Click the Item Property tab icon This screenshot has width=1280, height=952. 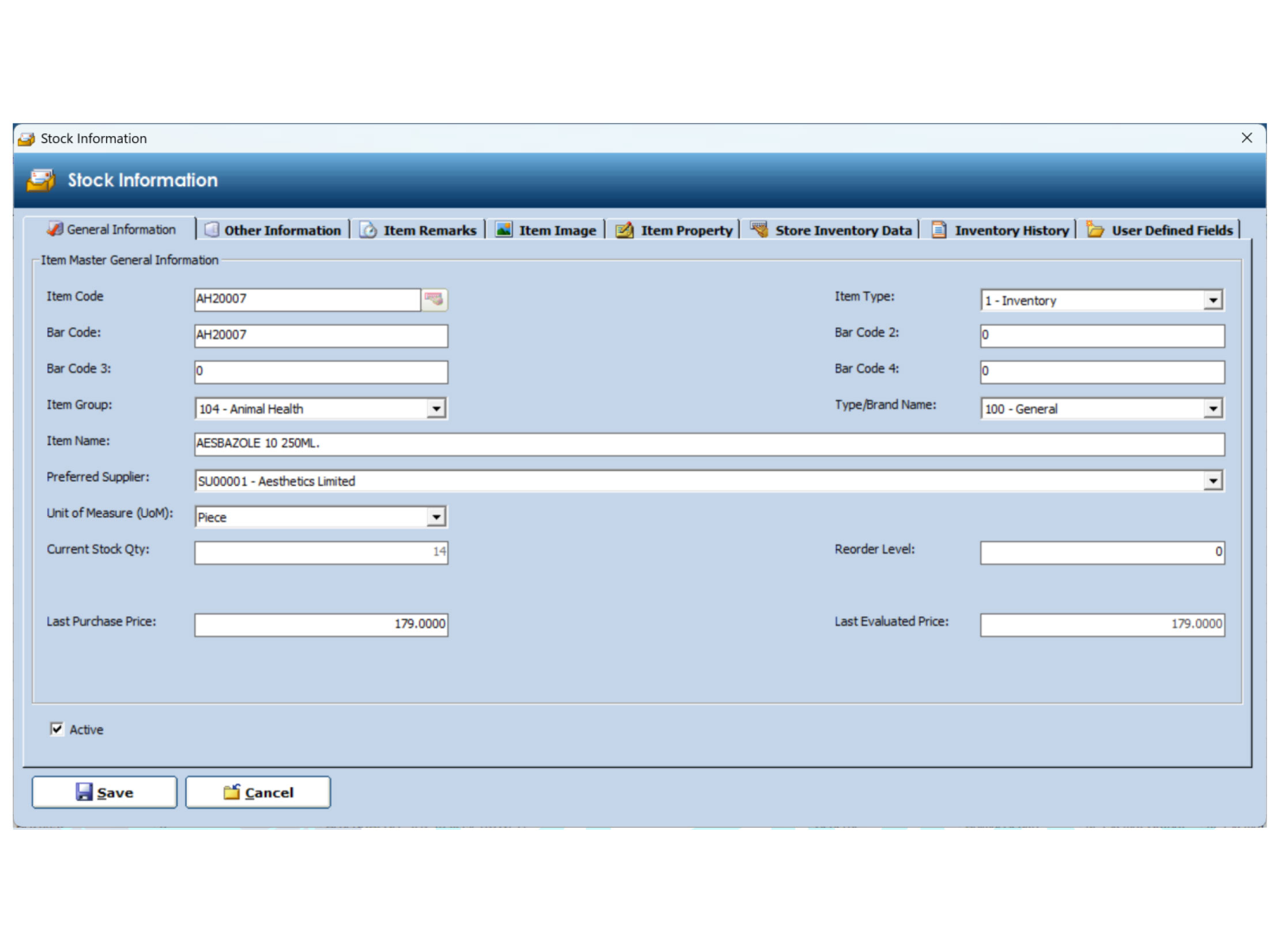[x=624, y=230]
